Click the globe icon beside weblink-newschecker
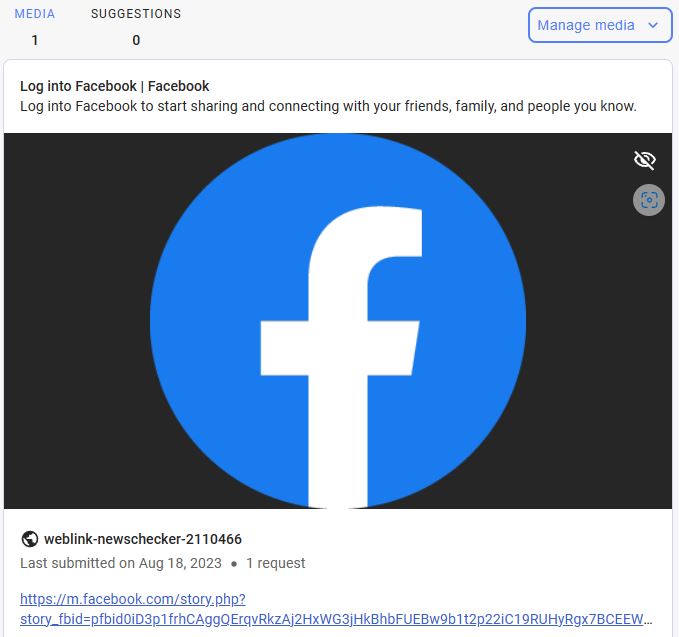This screenshot has width=679, height=637. pos(29,539)
